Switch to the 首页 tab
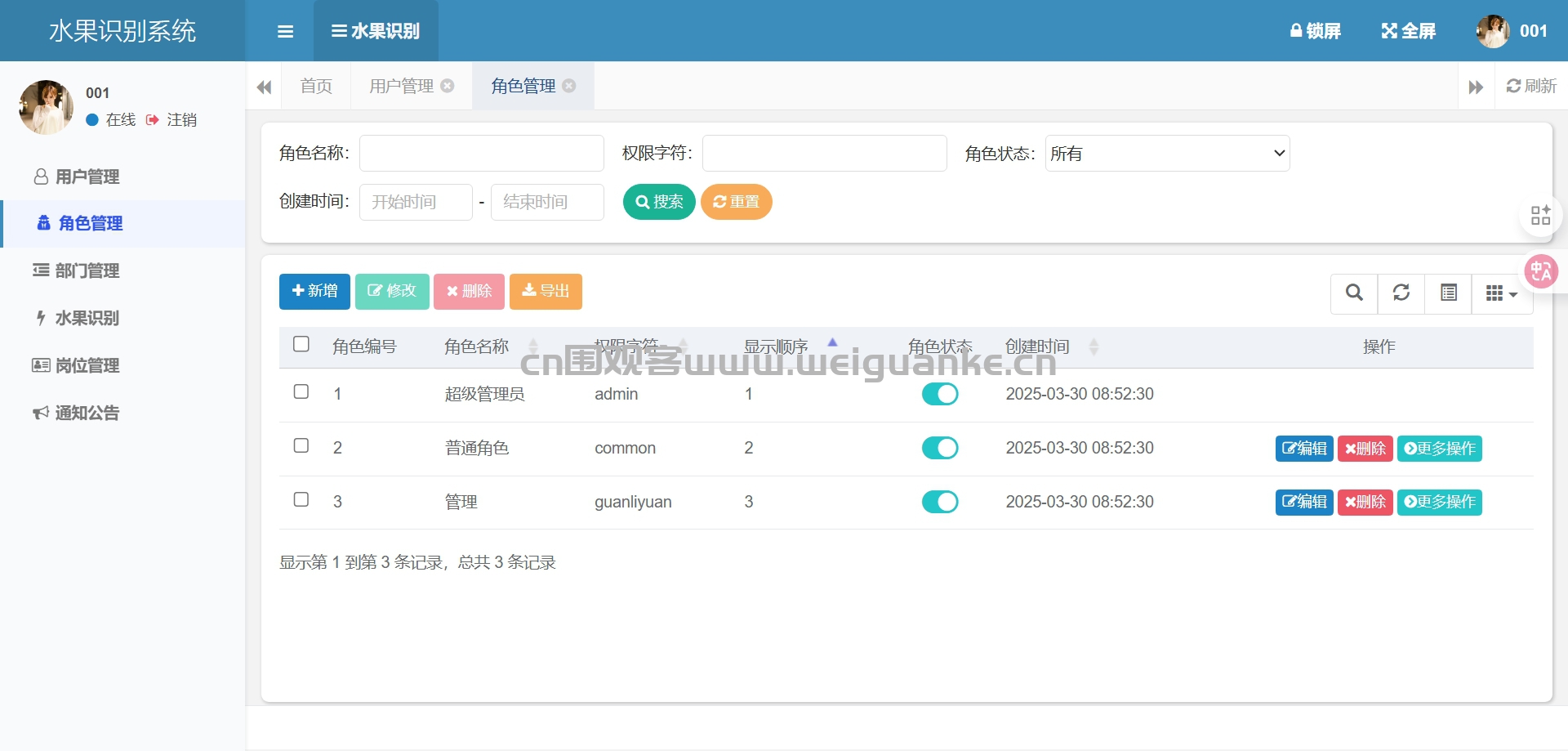Image resolution: width=1568 pixels, height=751 pixels. [316, 86]
